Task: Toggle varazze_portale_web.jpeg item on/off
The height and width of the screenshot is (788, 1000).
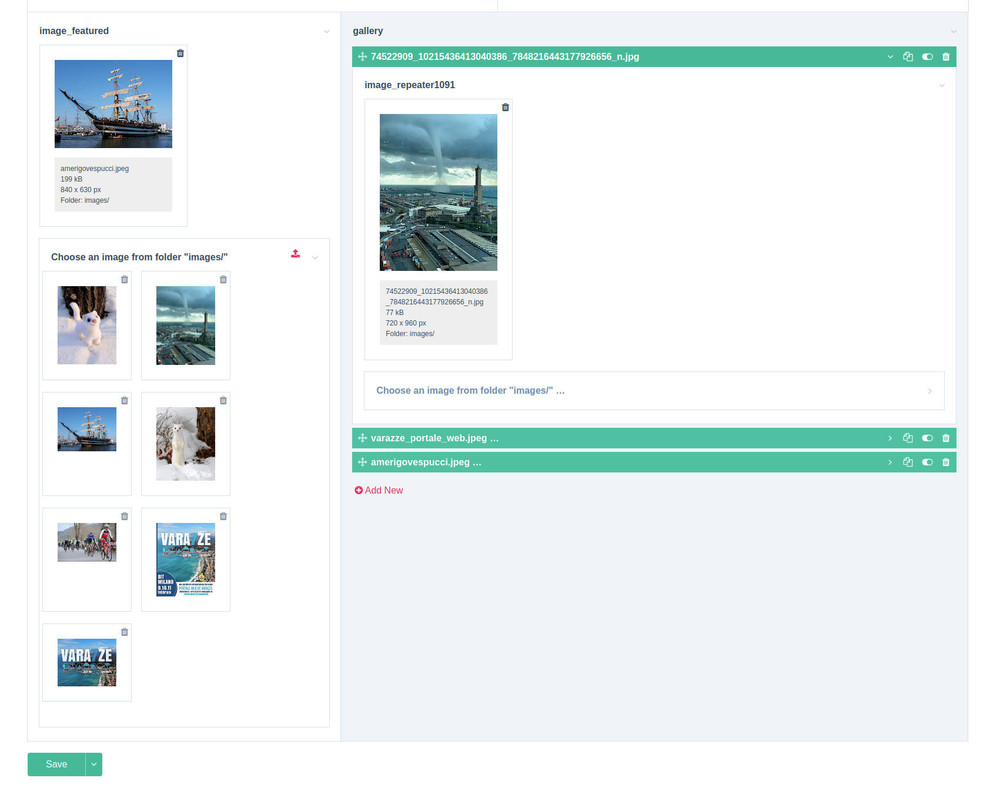Action: pyautogui.click(x=927, y=438)
